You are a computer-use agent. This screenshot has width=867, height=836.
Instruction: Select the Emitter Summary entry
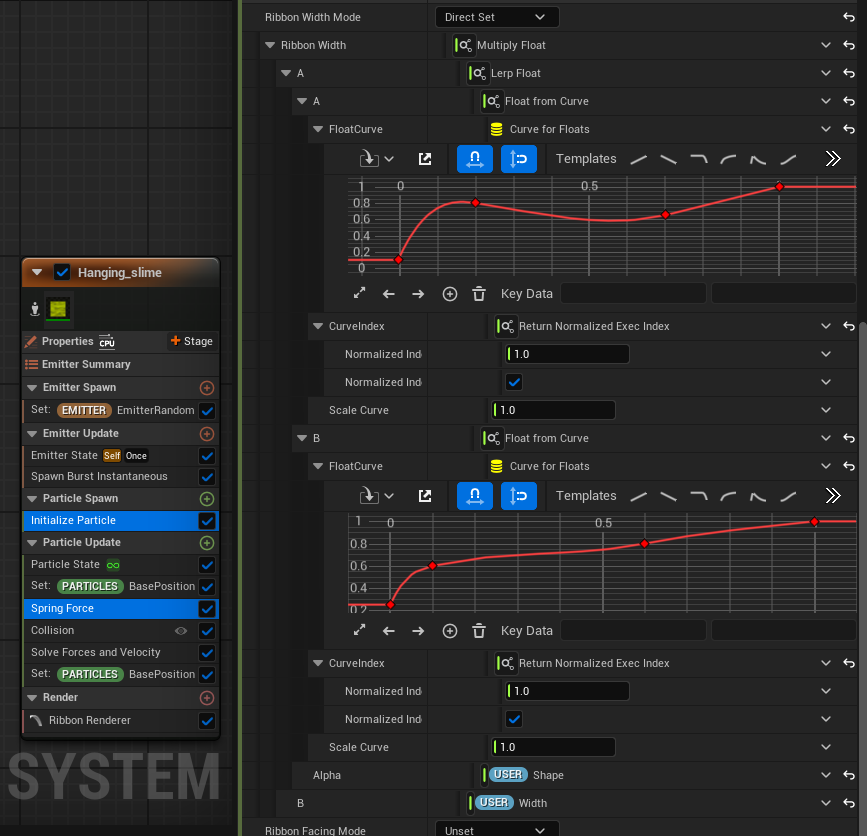[85, 365]
